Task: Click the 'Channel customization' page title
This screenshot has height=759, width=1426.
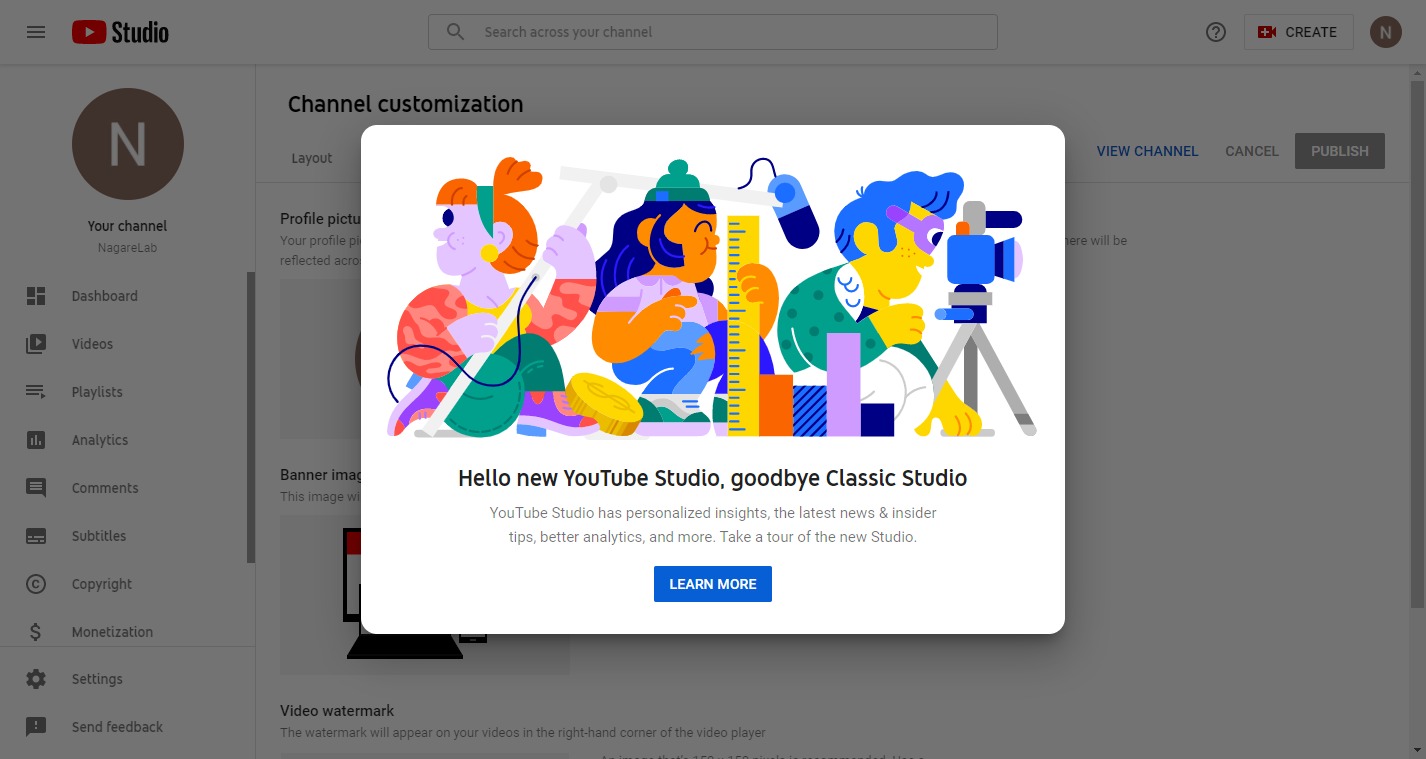Action: point(405,104)
